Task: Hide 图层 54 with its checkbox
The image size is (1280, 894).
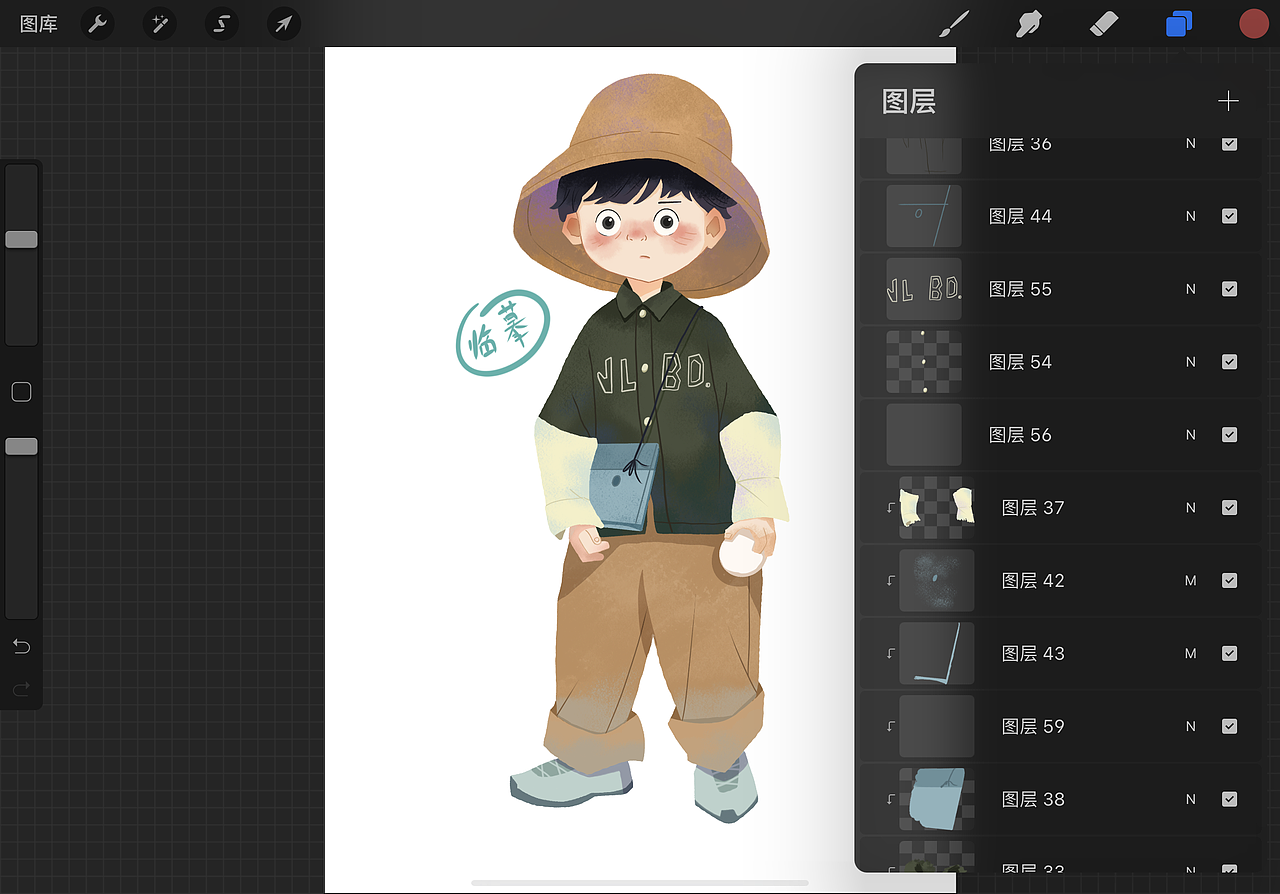Action: point(1229,362)
